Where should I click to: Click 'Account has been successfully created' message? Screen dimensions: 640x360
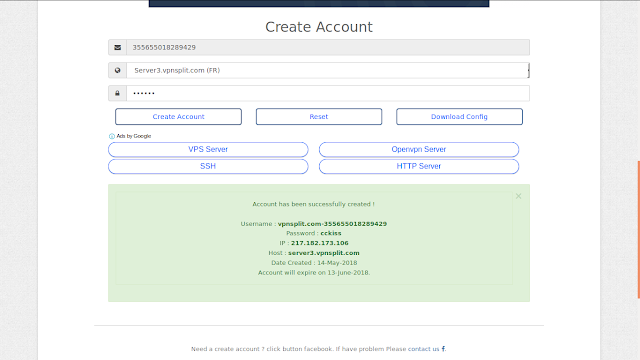click(313, 204)
